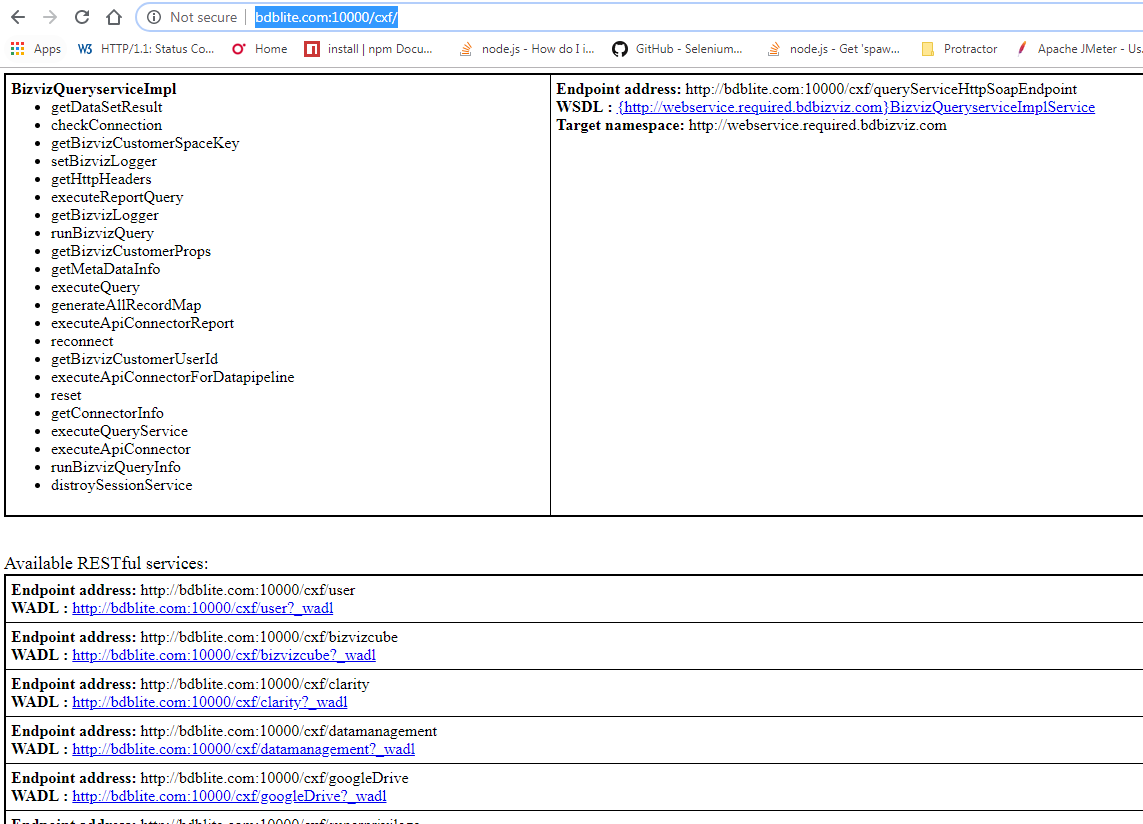The width and height of the screenshot is (1143, 824).
Task: Open the datamanagement WADL link
Action: 243,749
